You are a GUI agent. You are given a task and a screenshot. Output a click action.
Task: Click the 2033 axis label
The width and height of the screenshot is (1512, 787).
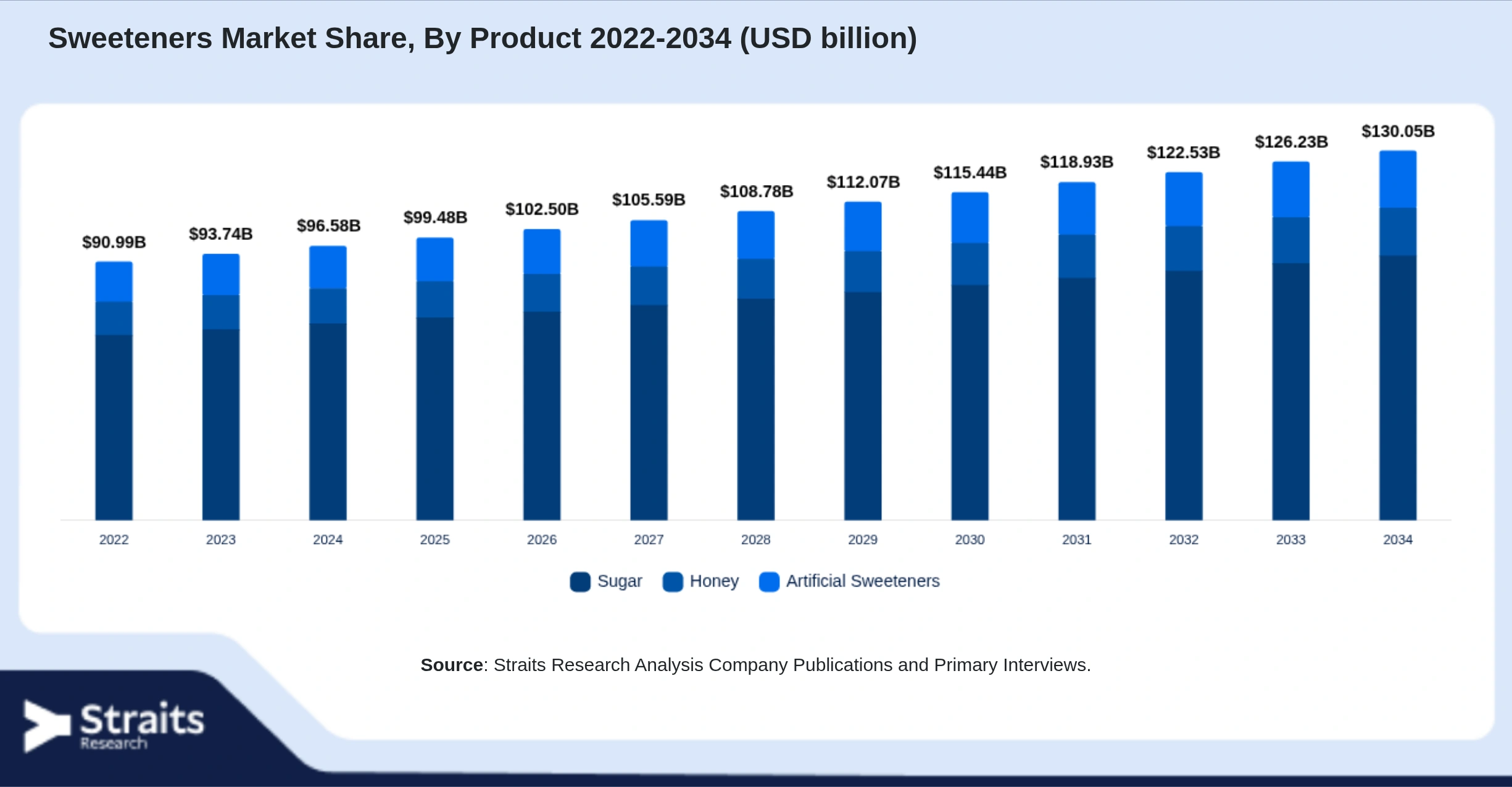pyautogui.click(x=1291, y=540)
